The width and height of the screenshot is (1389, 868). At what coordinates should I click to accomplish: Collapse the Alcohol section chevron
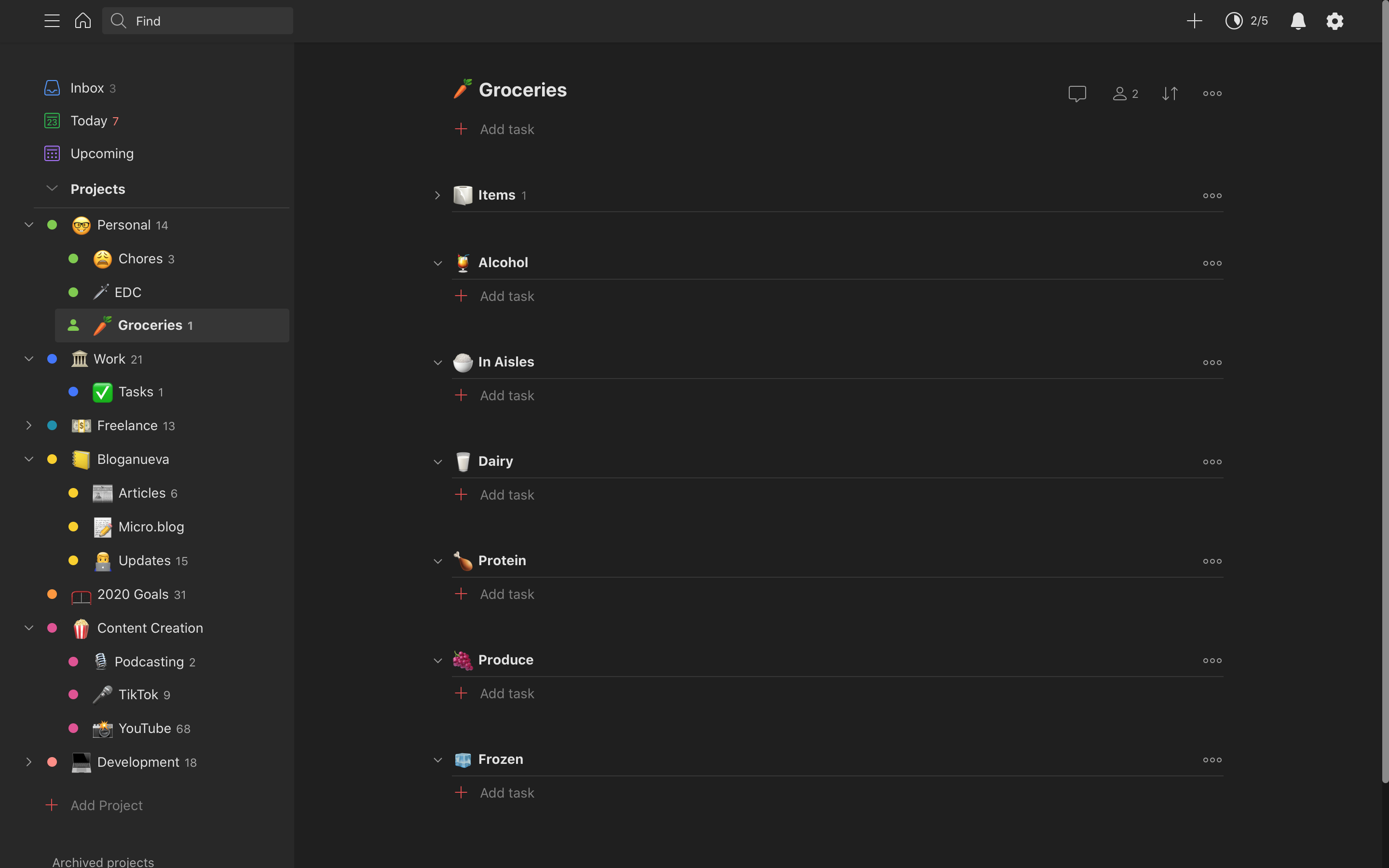pyautogui.click(x=437, y=262)
